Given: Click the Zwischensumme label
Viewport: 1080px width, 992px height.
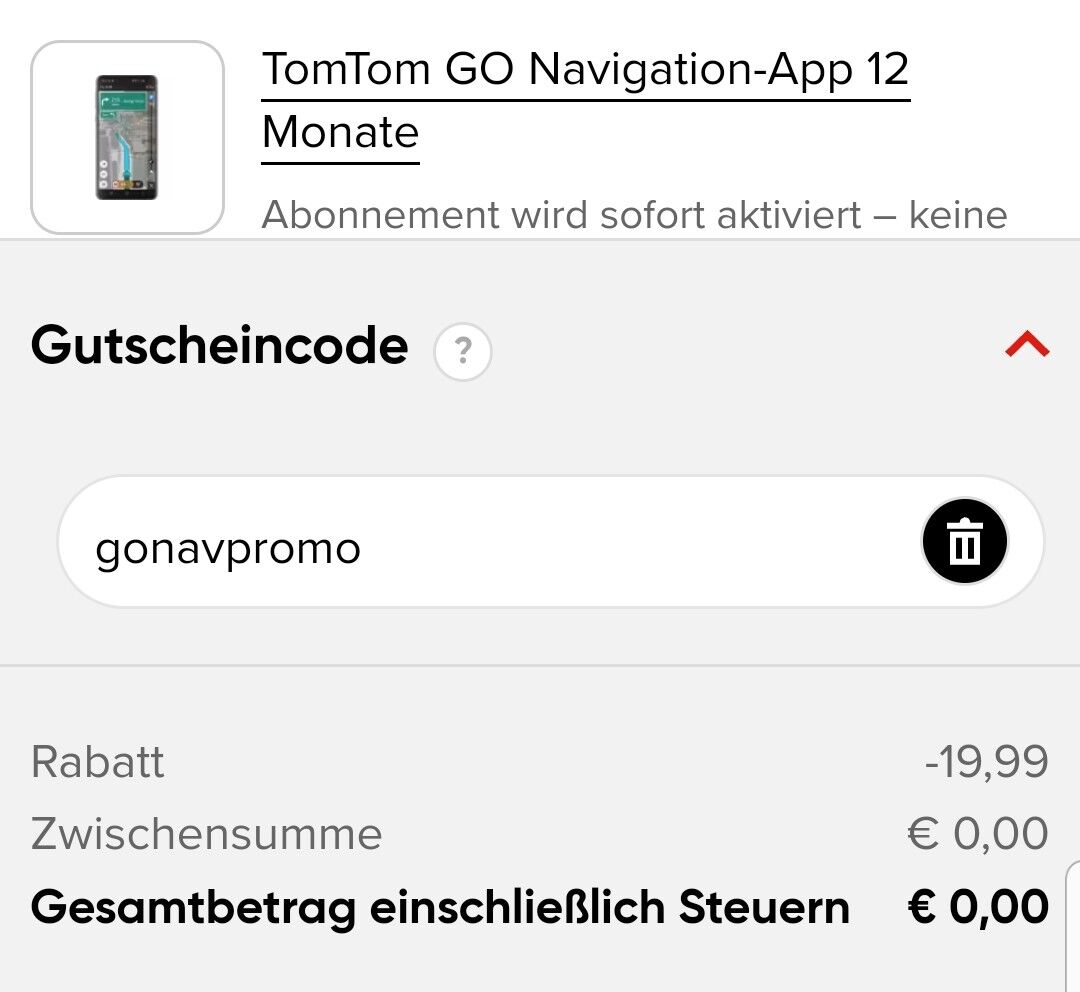Looking at the screenshot, I should click(207, 834).
